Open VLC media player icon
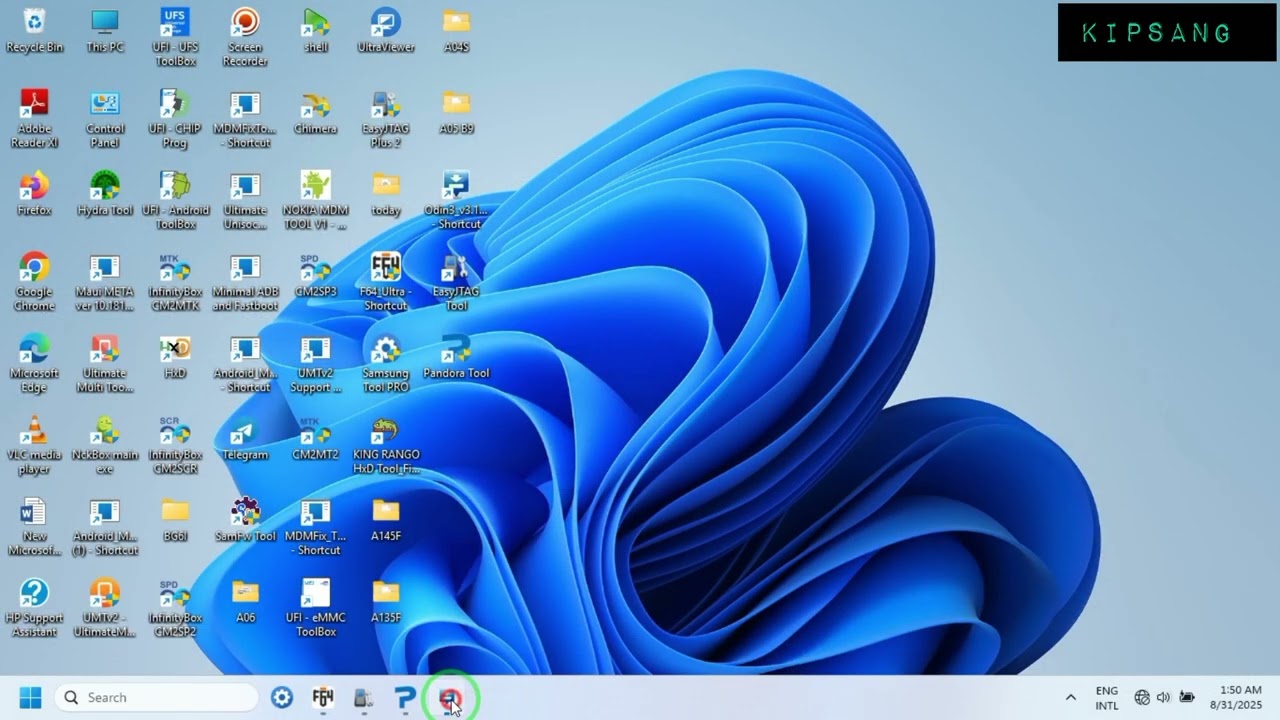The height and width of the screenshot is (720, 1280). pyautogui.click(x=34, y=445)
